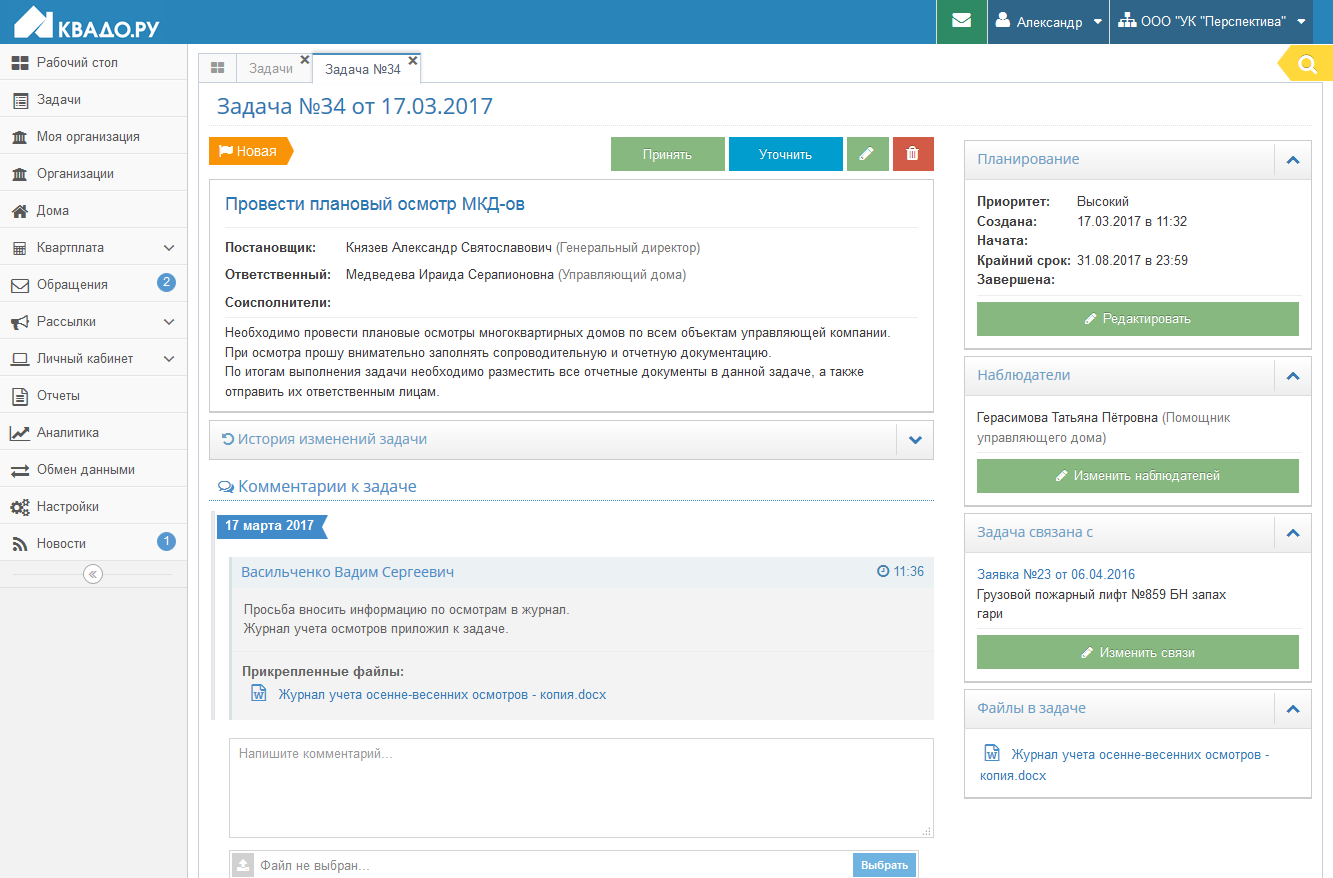Click Выбрать file chooser button
This screenshot has height=878, width=1333.
[885, 865]
